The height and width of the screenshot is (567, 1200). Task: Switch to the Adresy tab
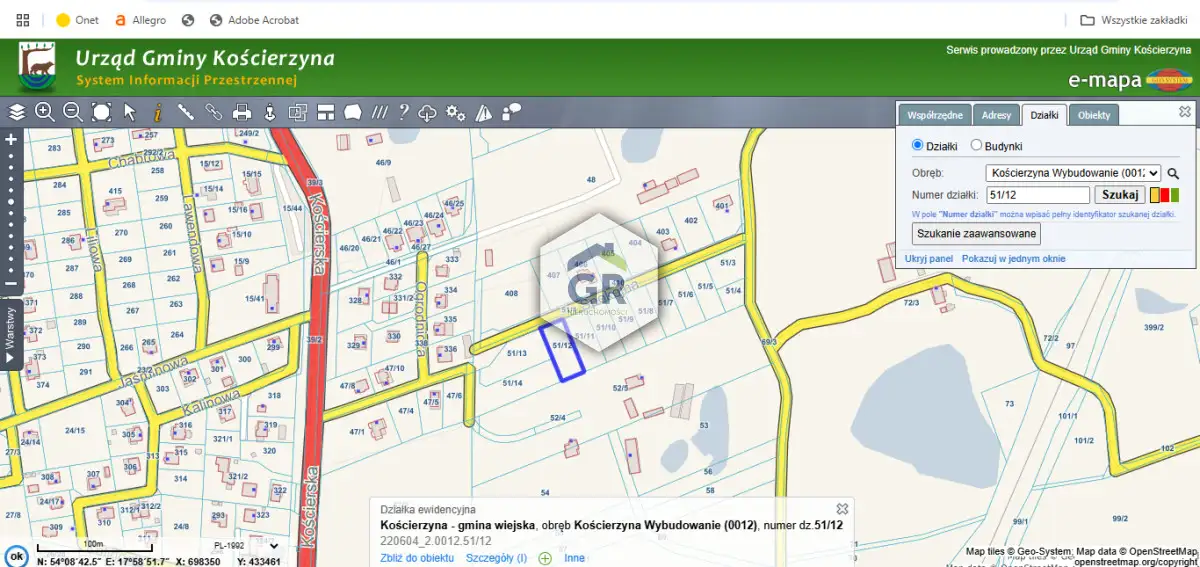tap(996, 115)
